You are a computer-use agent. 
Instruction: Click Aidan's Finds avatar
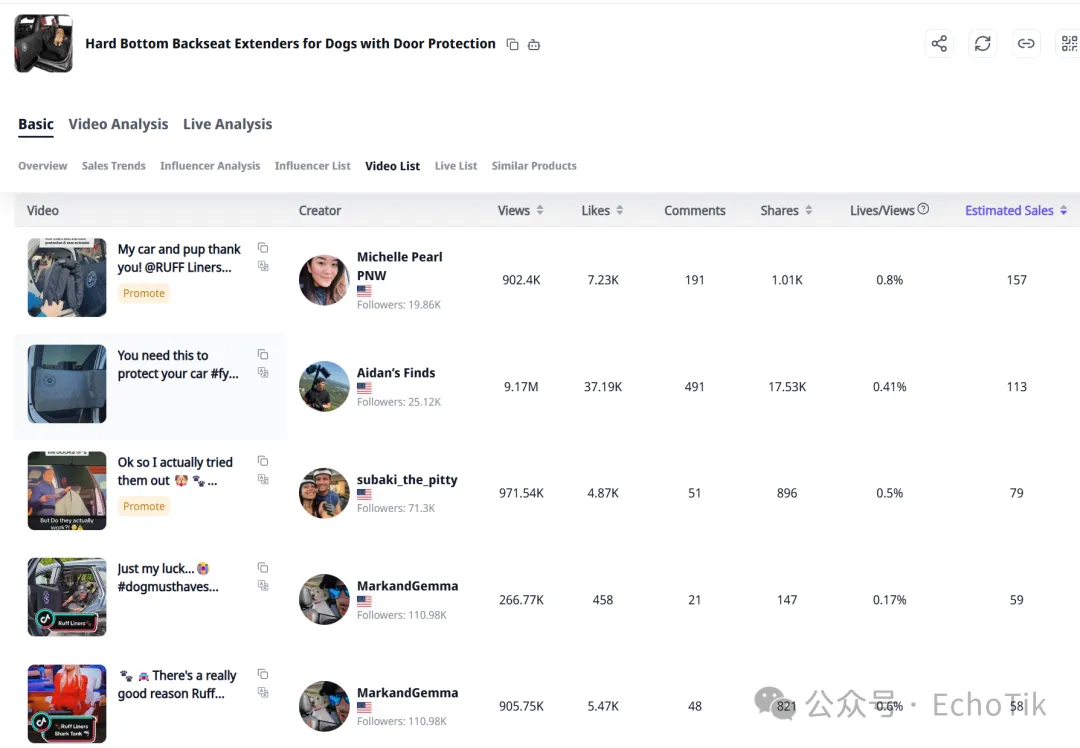point(324,386)
